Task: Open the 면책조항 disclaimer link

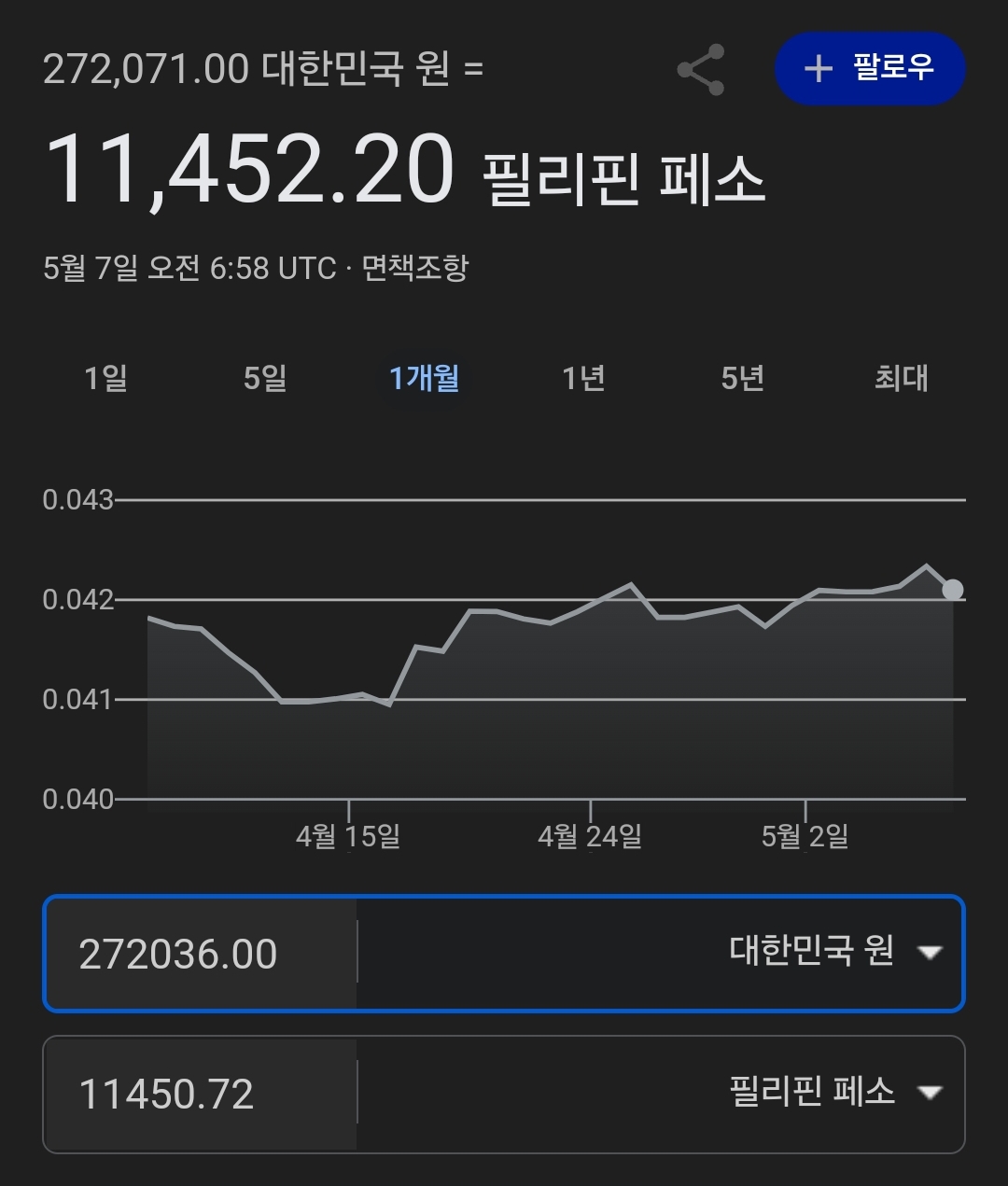Action: click(415, 268)
